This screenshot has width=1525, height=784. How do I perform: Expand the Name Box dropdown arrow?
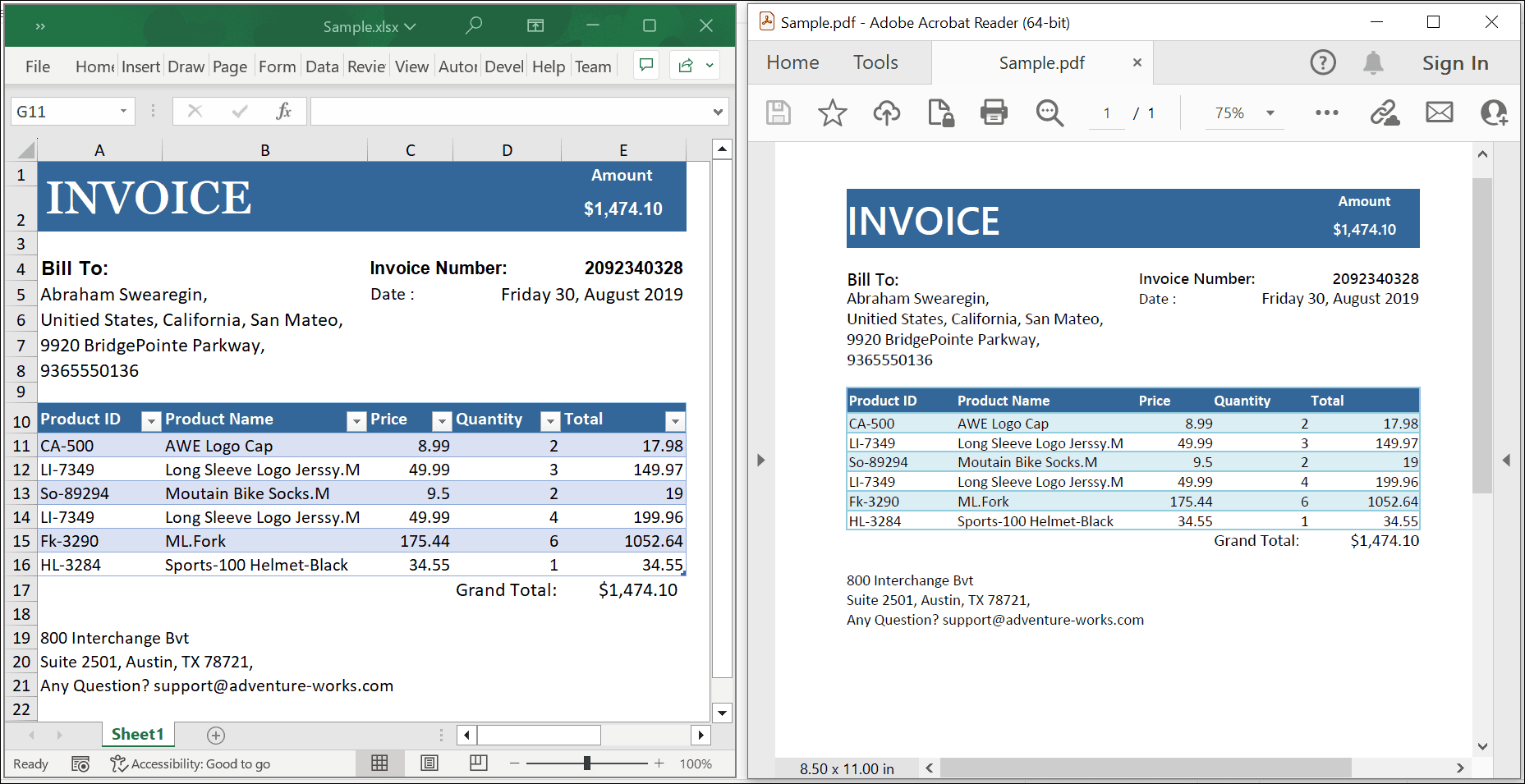[123, 112]
